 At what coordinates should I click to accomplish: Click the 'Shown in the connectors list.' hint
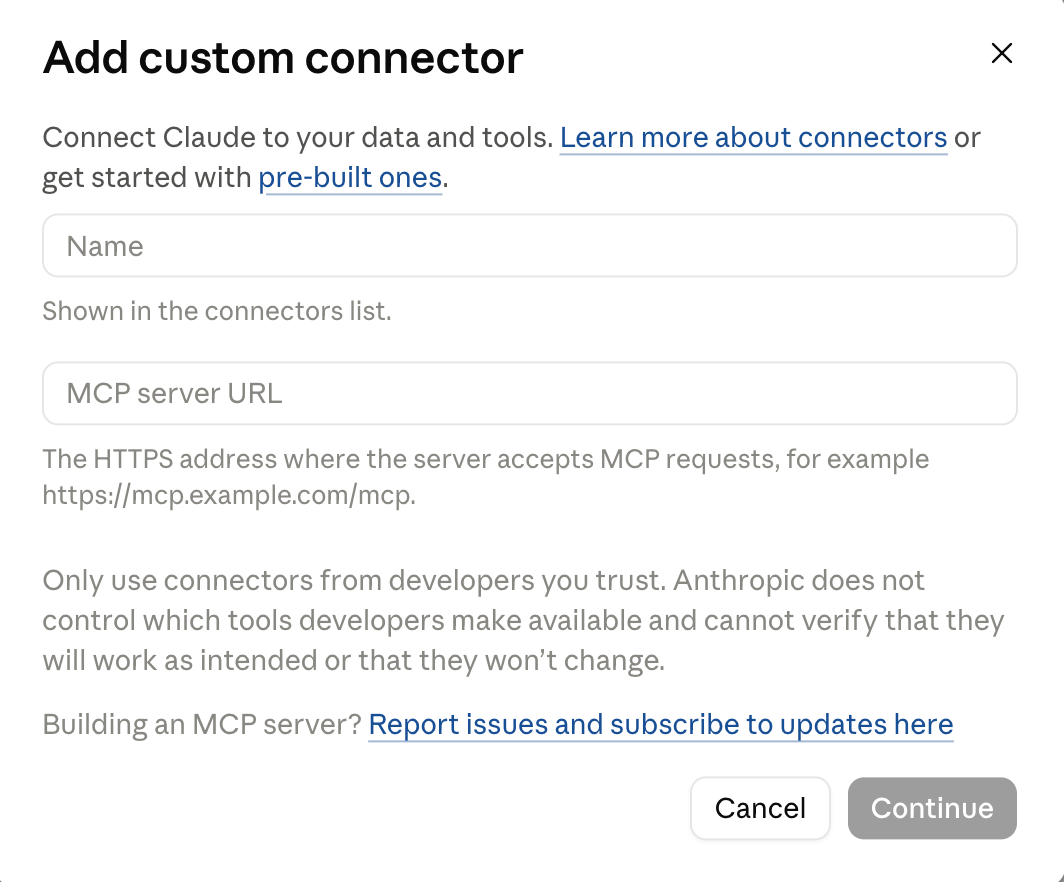(217, 311)
